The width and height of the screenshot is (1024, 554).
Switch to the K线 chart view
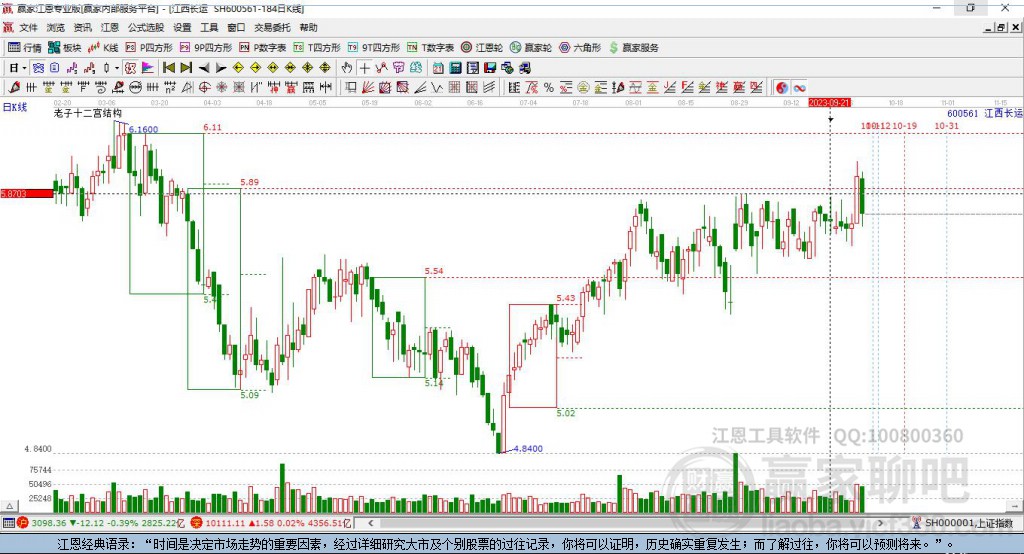coord(103,48)
